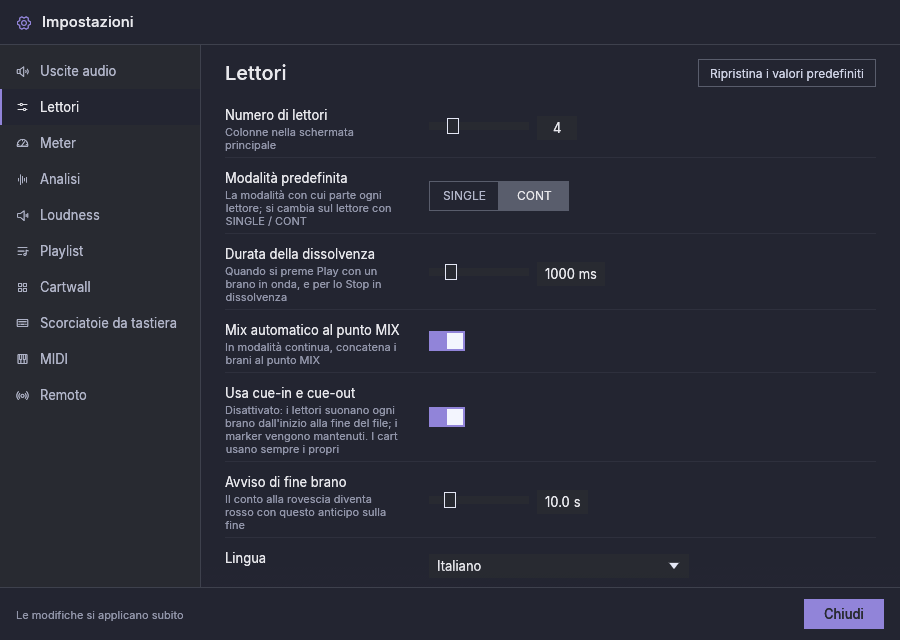900x640 pixels.
Task: Open the Lingua dropdown showing Italiano
Action: [558, 566]
